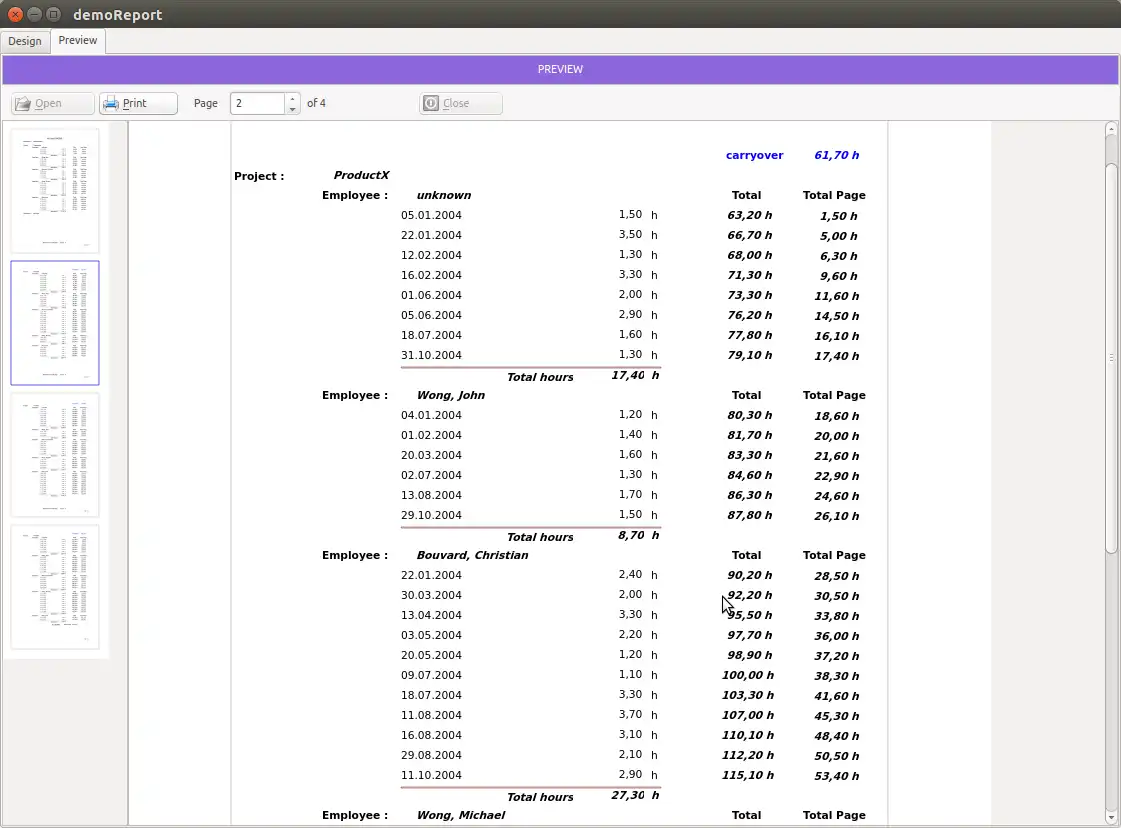Click the power icon on Close button

[430, 104]
